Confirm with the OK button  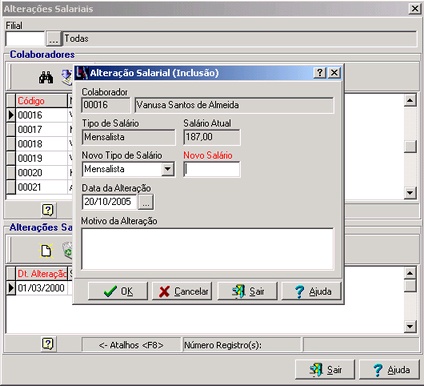coord(118,291)
